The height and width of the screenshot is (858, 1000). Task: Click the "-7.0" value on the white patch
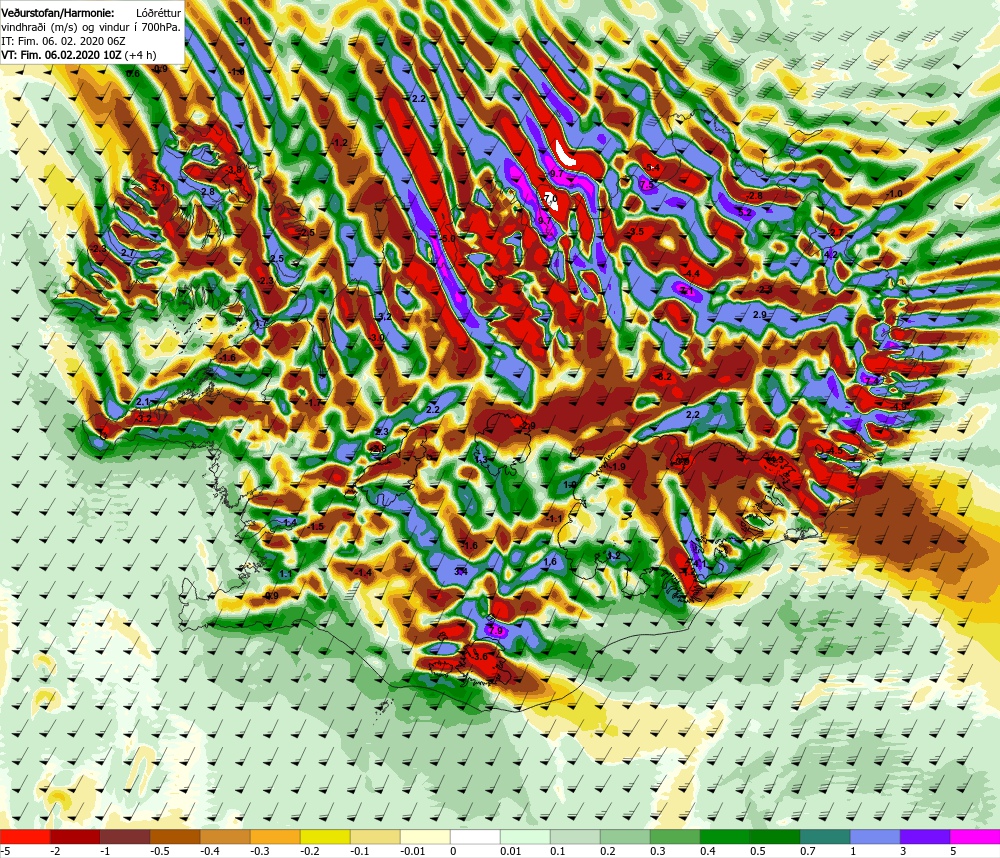551,199
